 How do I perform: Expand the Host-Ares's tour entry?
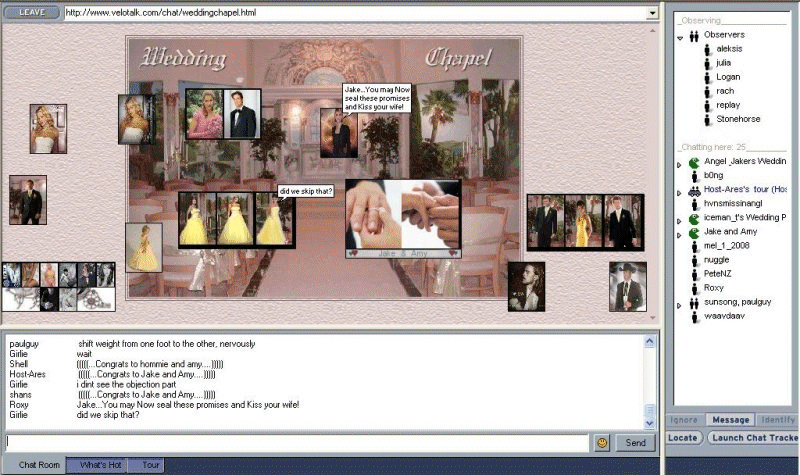(x=679, y=190)
